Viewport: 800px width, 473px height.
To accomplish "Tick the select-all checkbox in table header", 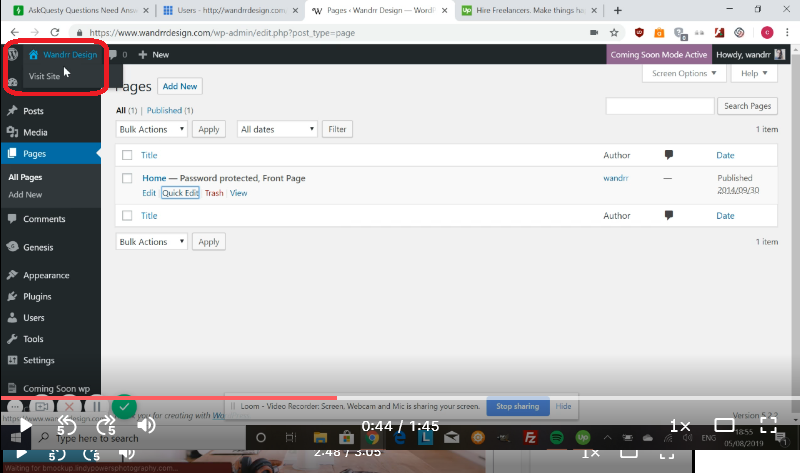I will click(x=127, y=155).
